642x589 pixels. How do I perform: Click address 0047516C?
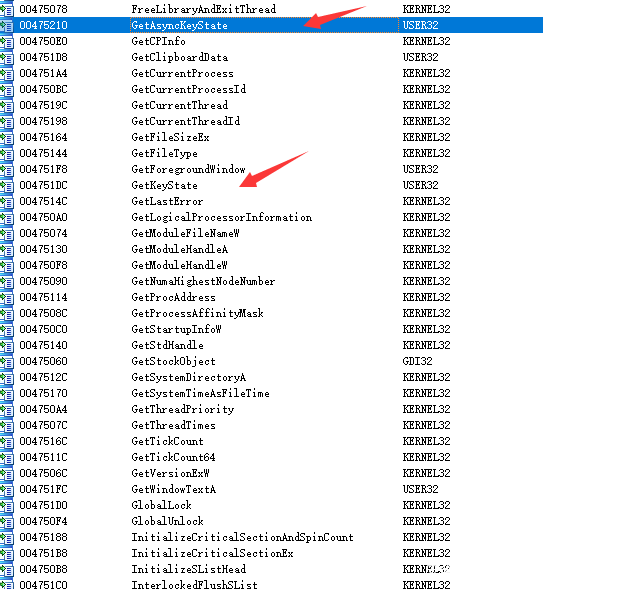(43, 441)
